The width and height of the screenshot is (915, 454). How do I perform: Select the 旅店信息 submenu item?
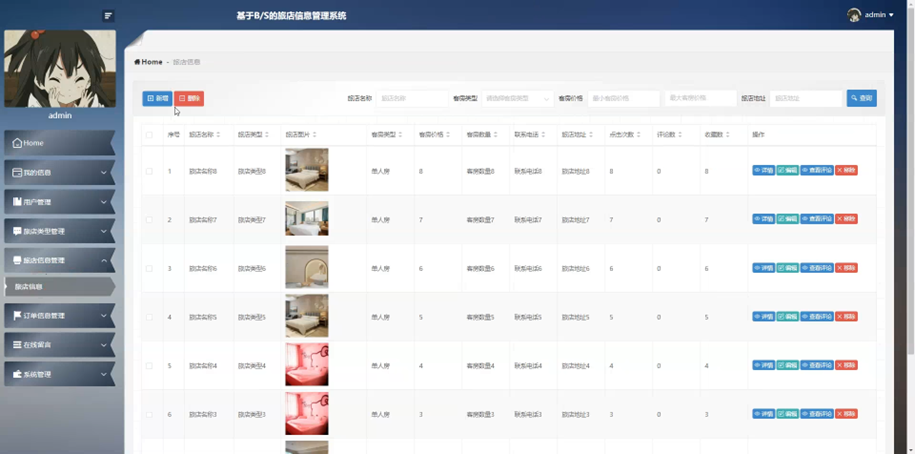59,287
